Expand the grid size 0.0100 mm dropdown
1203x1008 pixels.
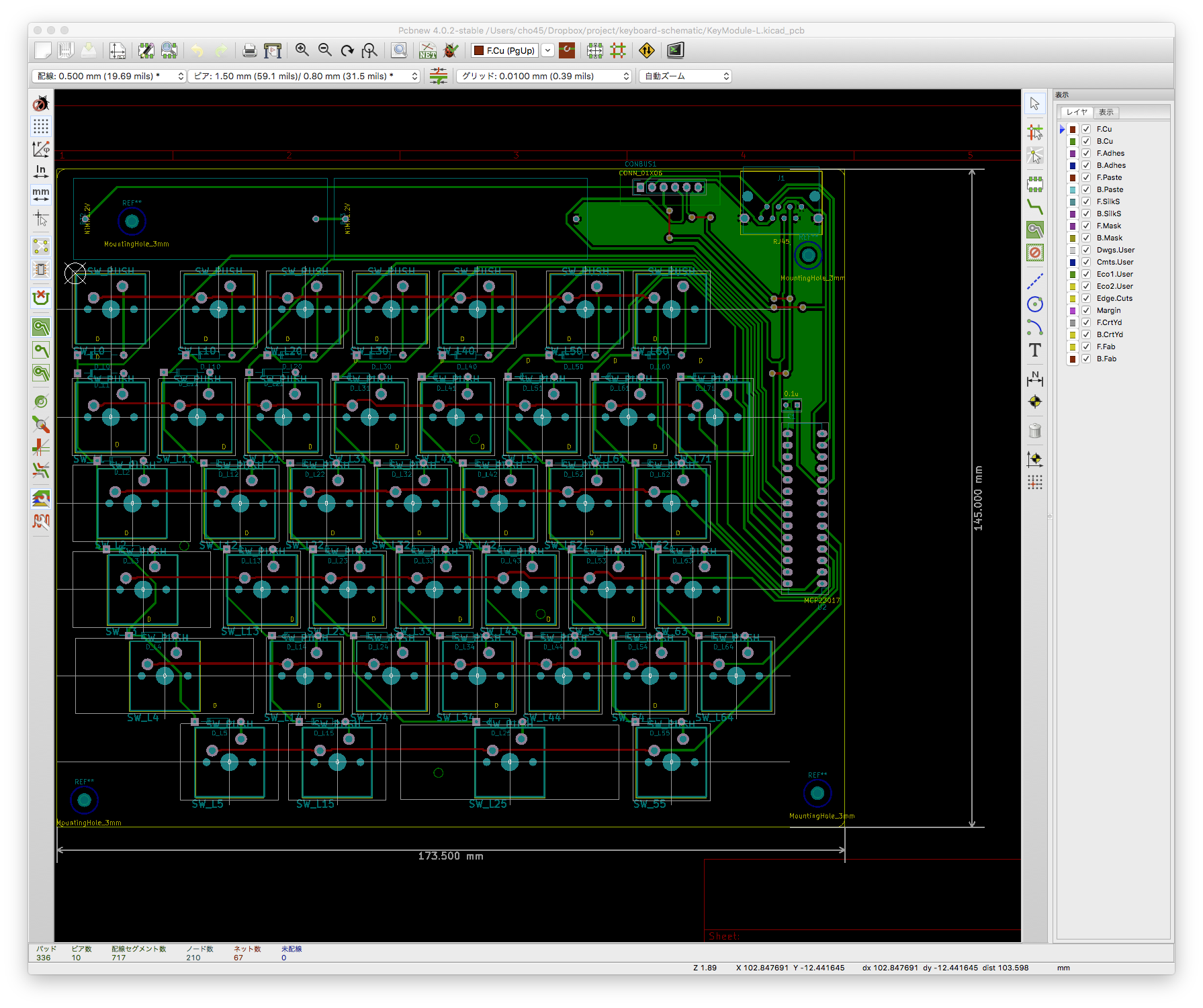point(545,77)
